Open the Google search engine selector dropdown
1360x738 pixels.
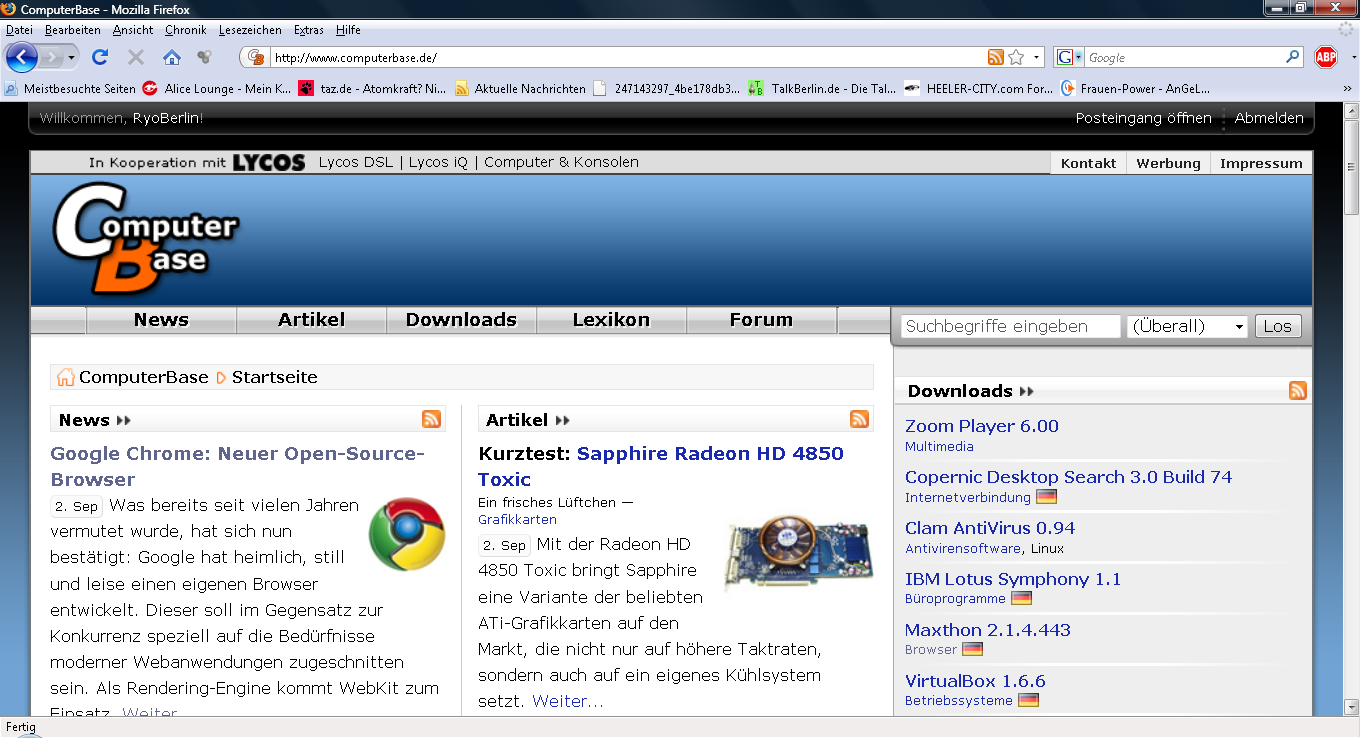pos(1069,57)
